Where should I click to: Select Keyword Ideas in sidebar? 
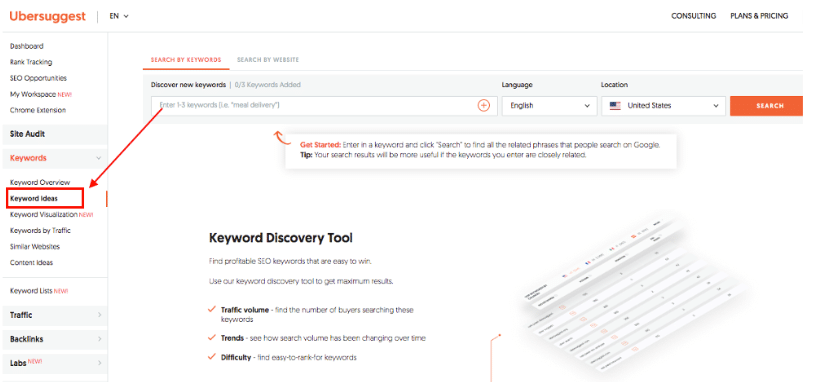click(x=34, y=198)
